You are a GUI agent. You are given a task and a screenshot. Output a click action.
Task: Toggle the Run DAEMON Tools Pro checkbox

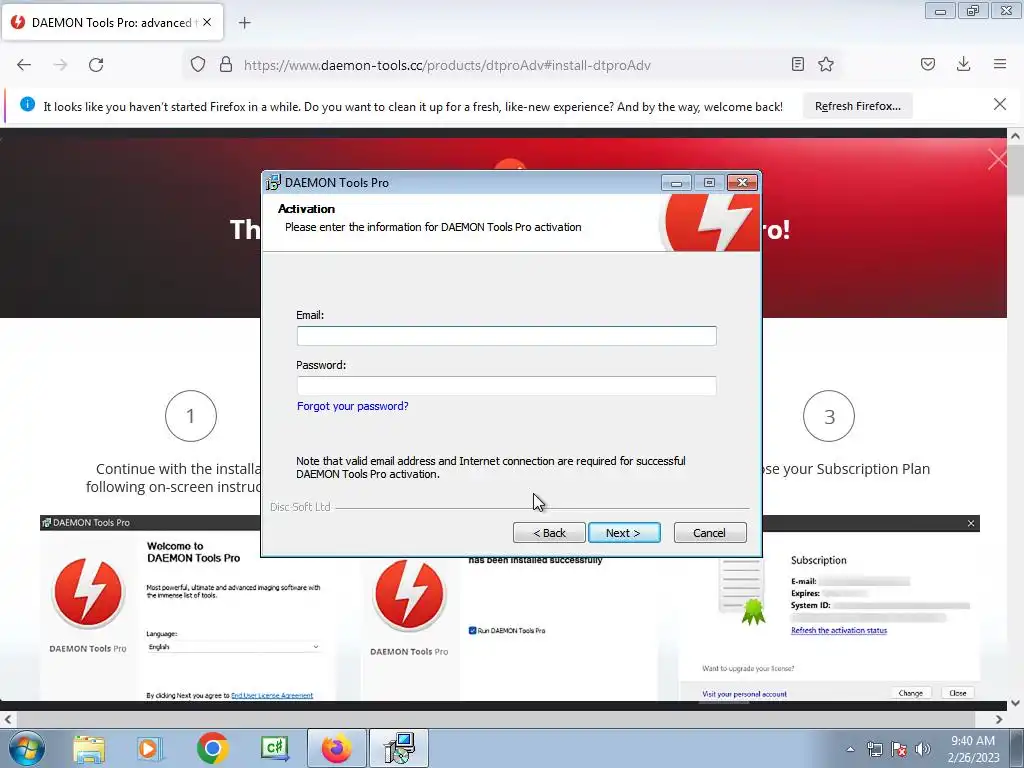click(x=472, y=630)
